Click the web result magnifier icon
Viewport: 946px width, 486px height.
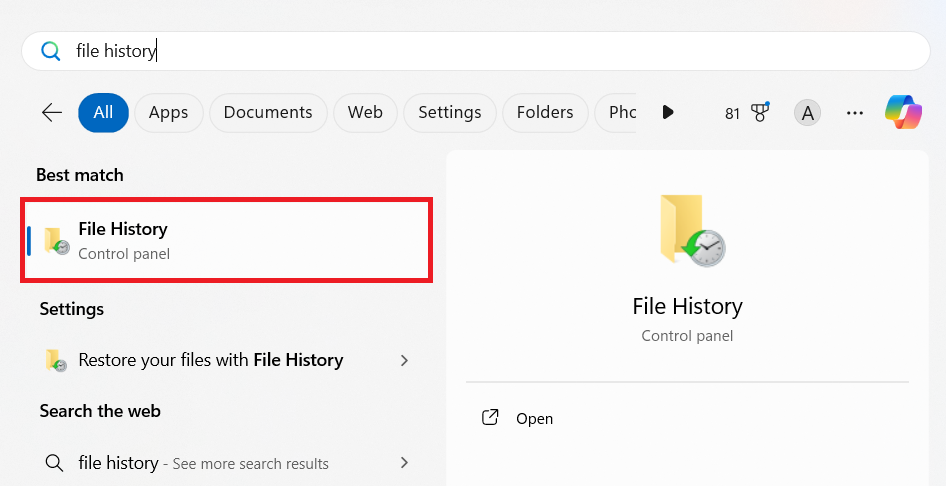click(x=54, y=463)
